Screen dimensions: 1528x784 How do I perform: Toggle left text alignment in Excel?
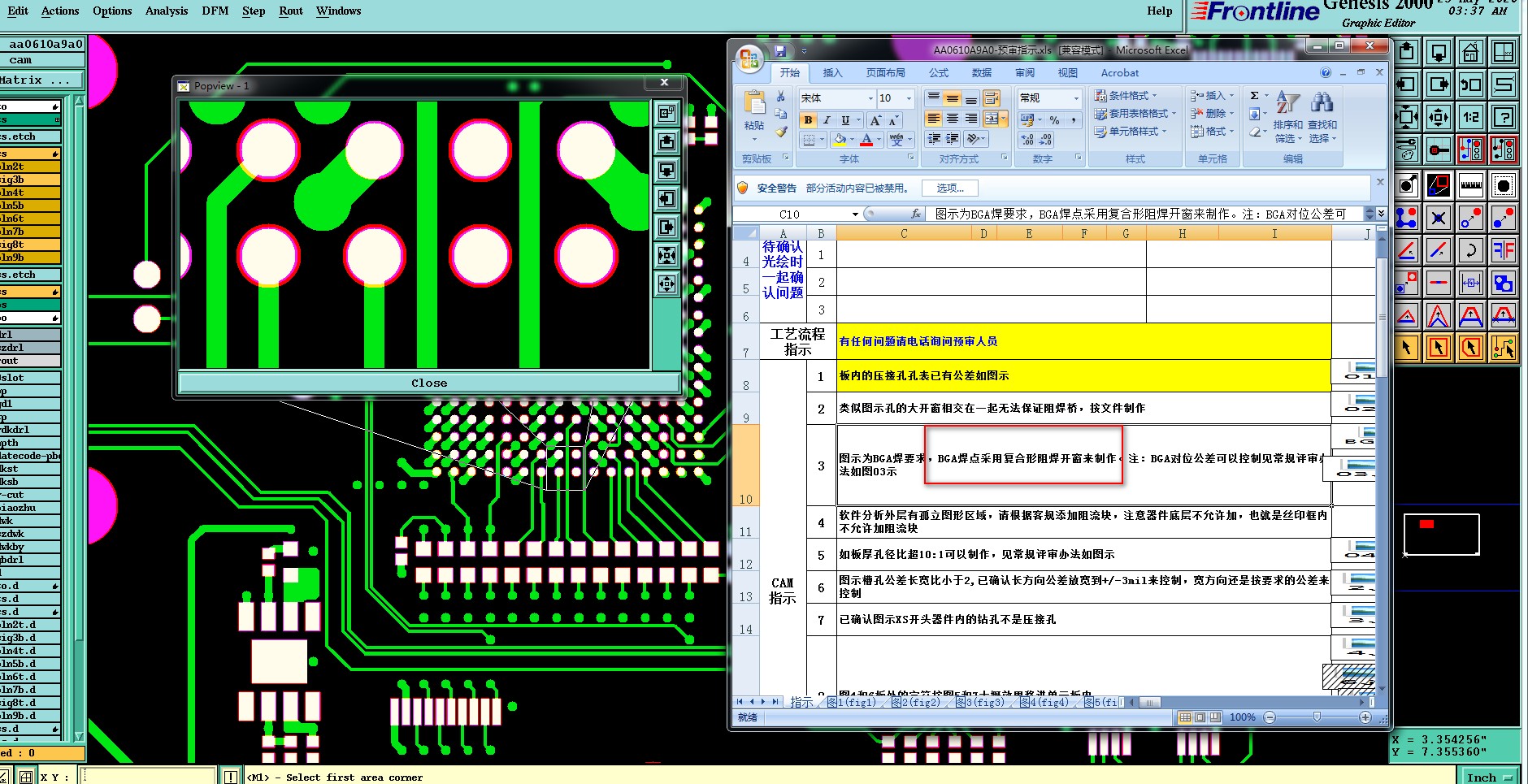934,119
